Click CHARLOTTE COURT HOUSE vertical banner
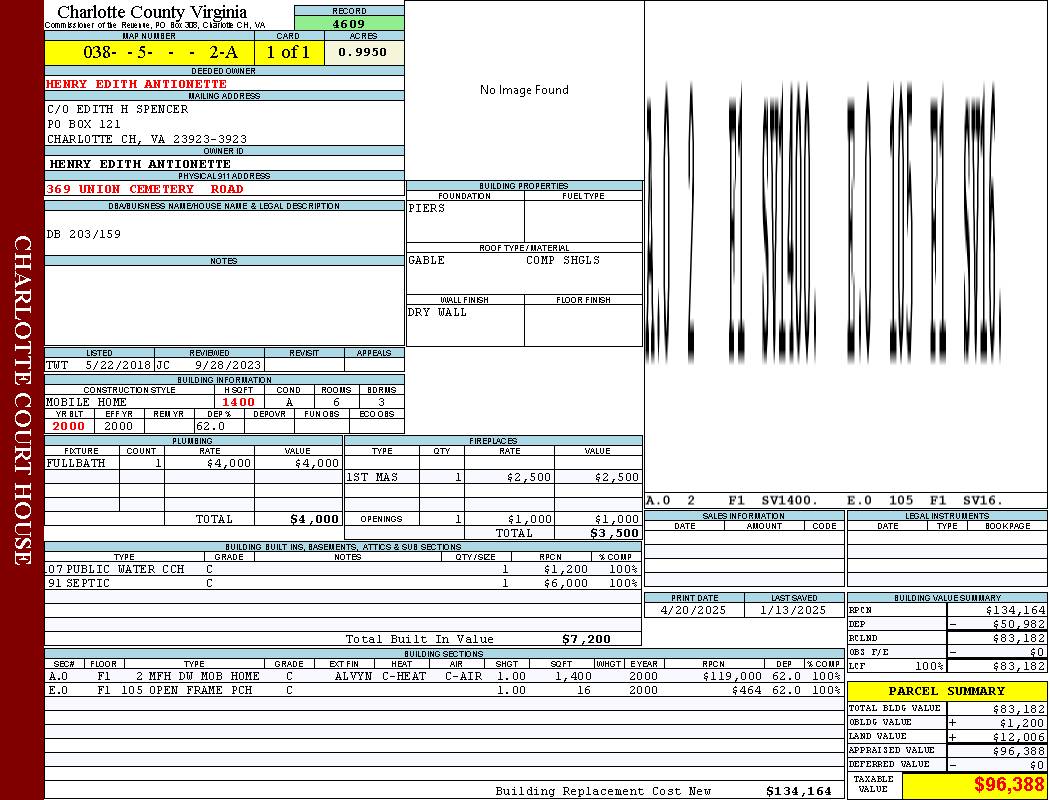This screenshot has width=1050, height=800. 22,400
